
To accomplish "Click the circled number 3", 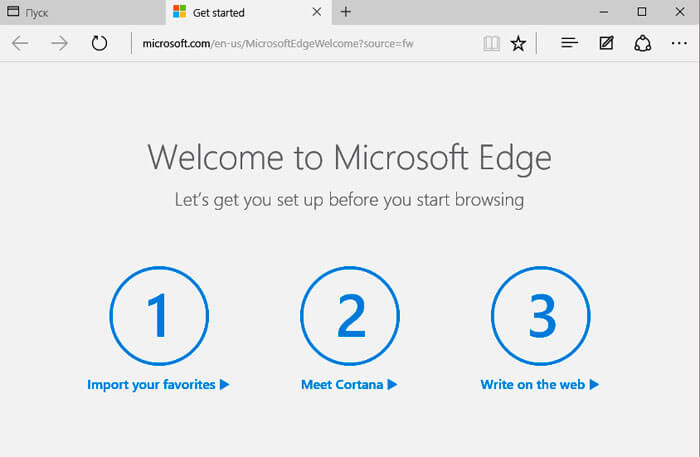I will click(x=541, y=316).
